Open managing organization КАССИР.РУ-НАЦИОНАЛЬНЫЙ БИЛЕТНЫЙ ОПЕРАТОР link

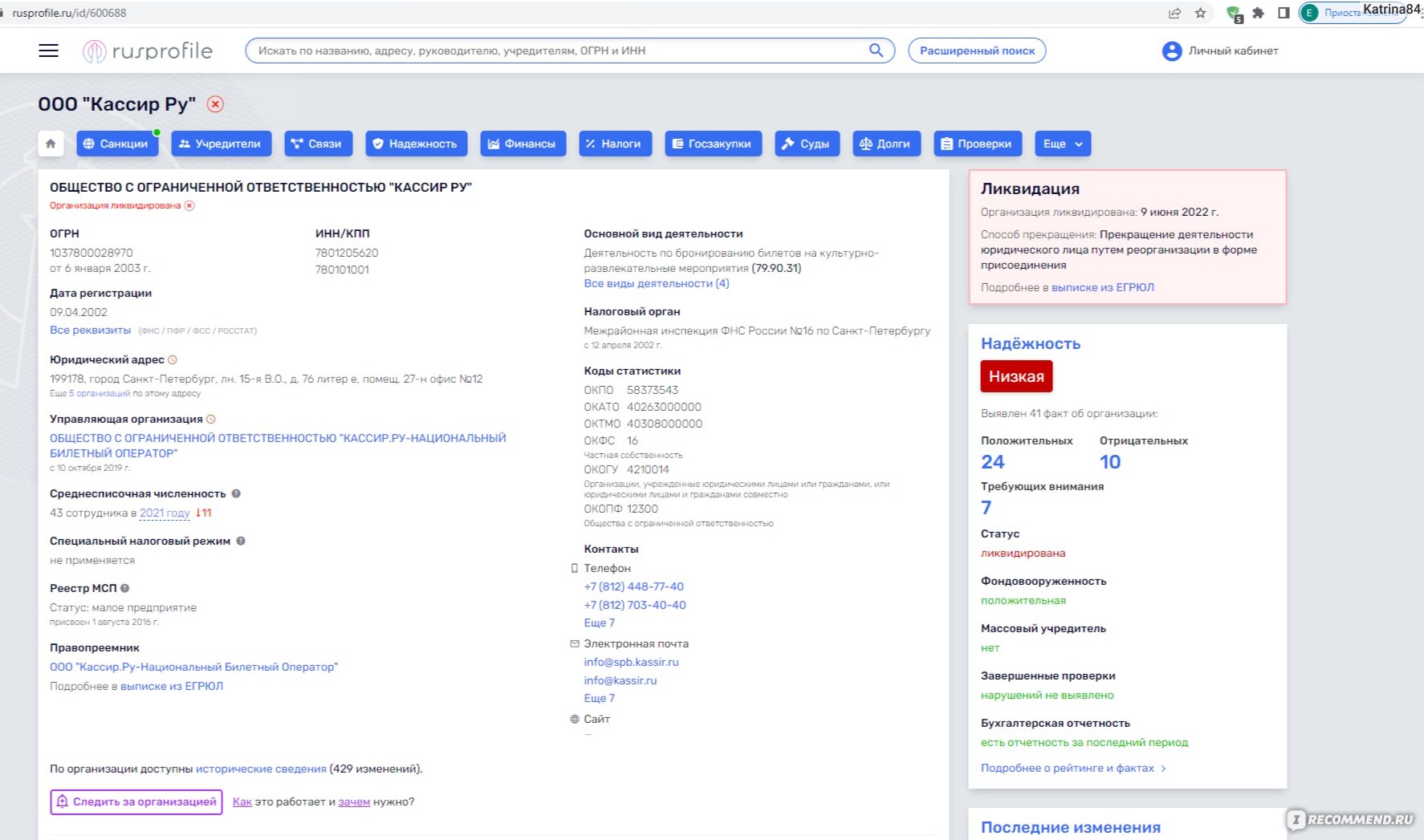(278, 445)
